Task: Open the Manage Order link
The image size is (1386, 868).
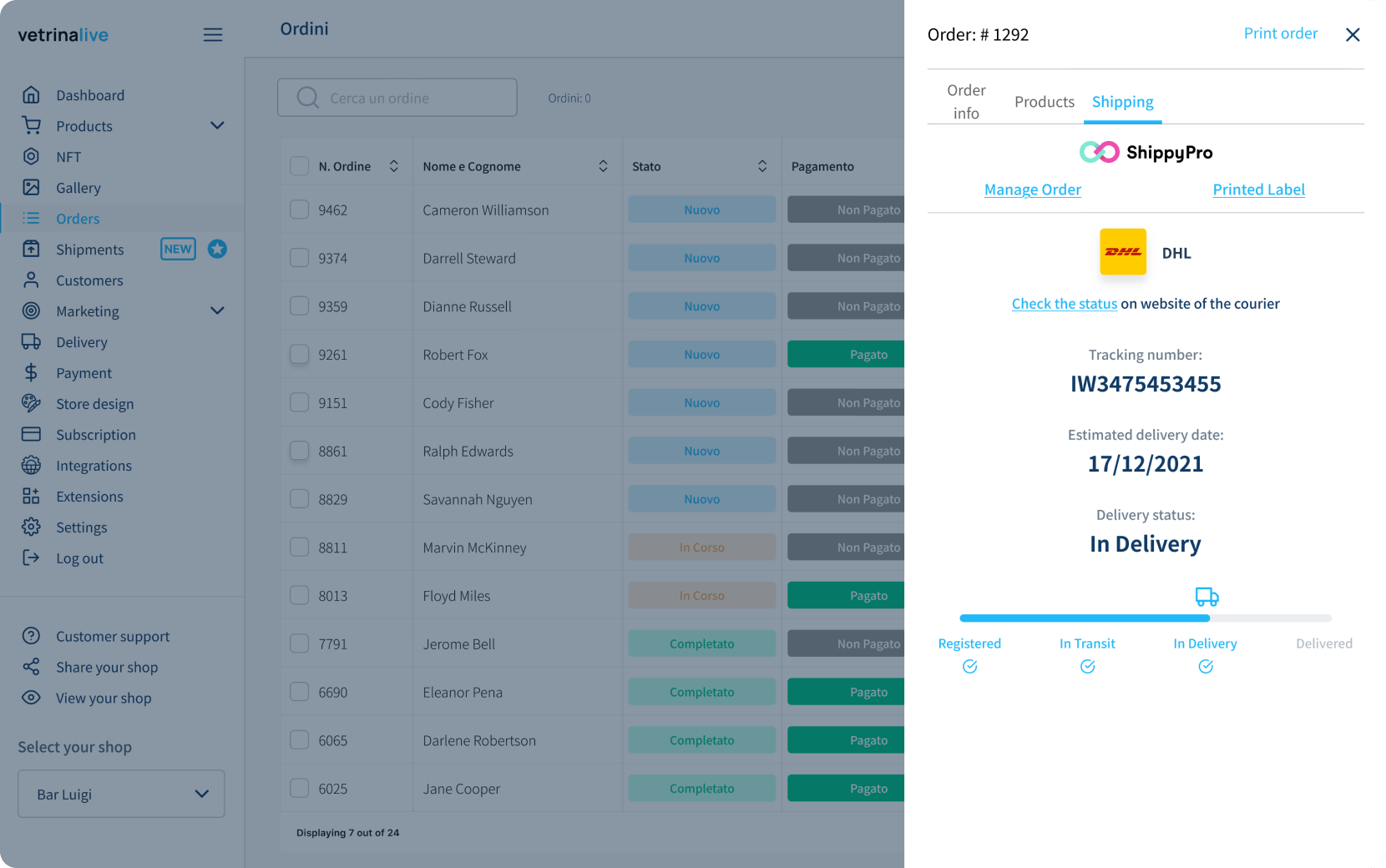Action: pyautogui.click(x=1032, y=189)
